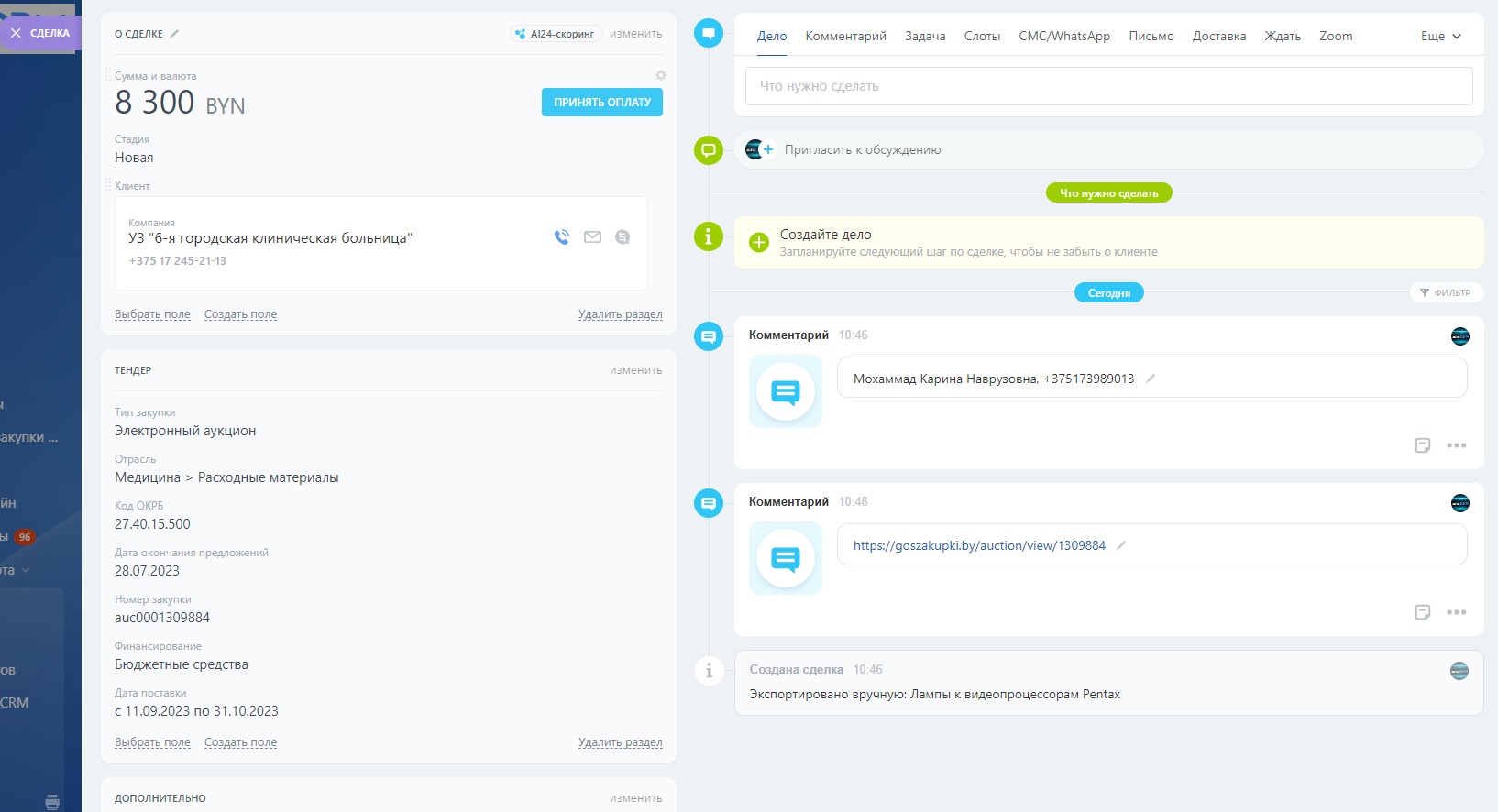Click the AI24-скоринг badge
1498x812 pixels.
556,34
